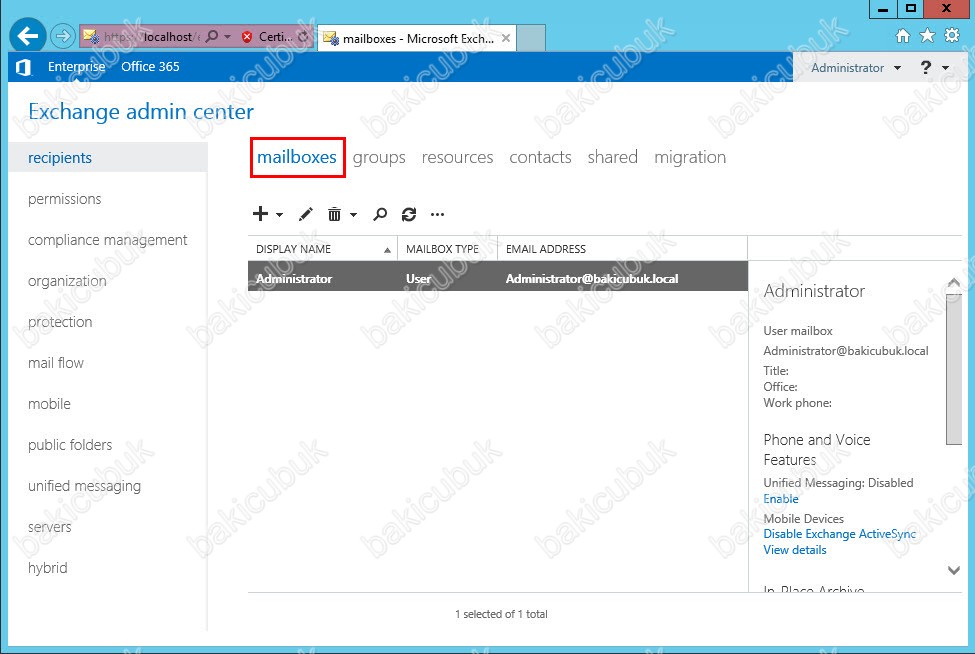Image resolution: width=975 pixels, height=654 pixels.
Task: Click the browser forward arrow
Action: pos(63,36)
